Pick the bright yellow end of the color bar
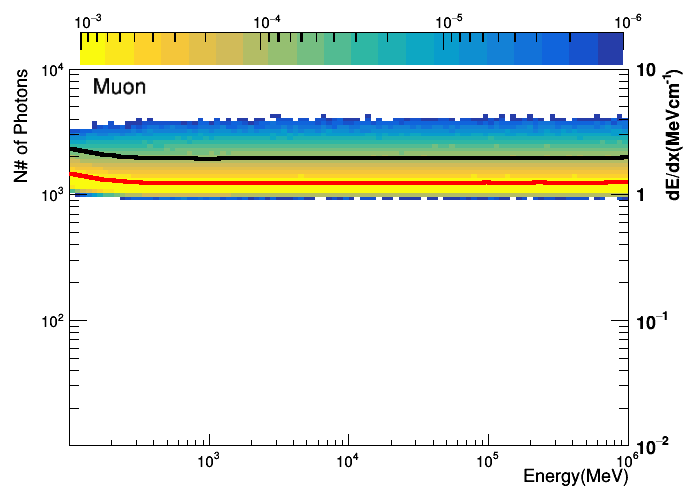685x491 pixels. click(93, 49)
